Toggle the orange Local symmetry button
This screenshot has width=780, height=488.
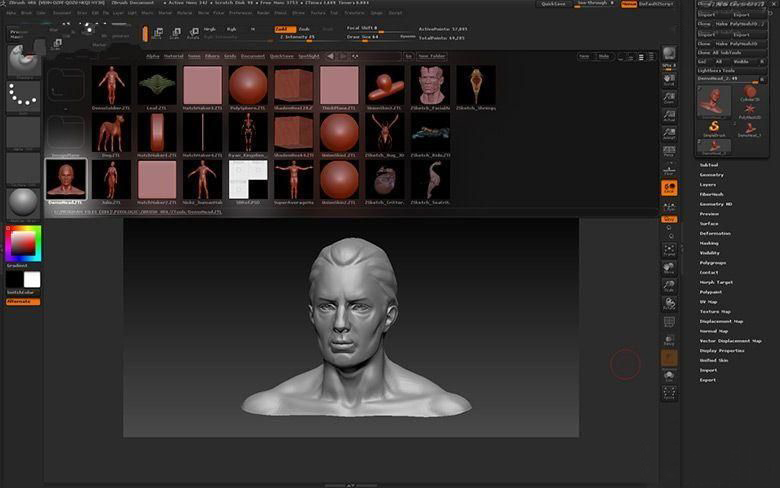tap(669, 188)
